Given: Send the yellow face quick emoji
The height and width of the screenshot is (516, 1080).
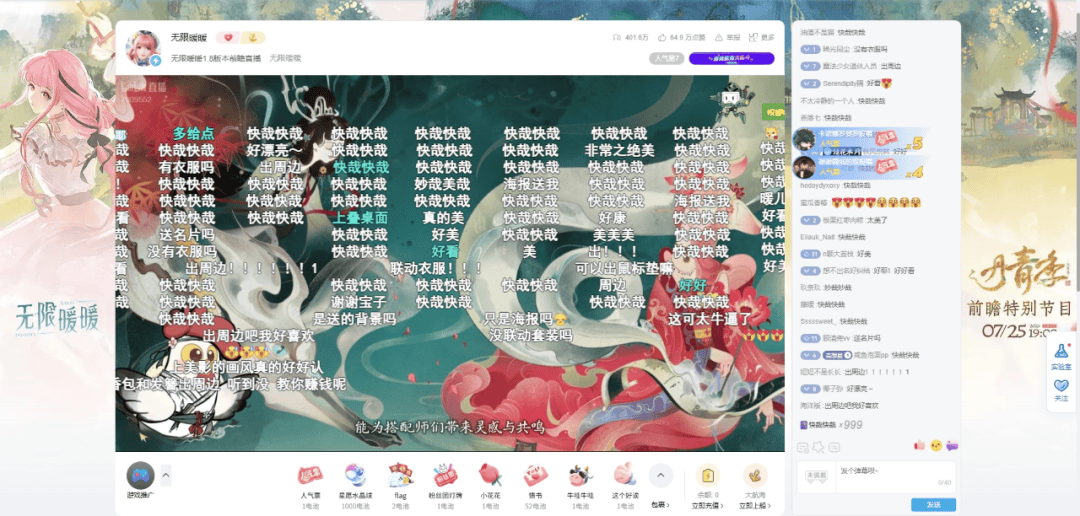Looking at the screenshot, I should [x=936, y=445].
